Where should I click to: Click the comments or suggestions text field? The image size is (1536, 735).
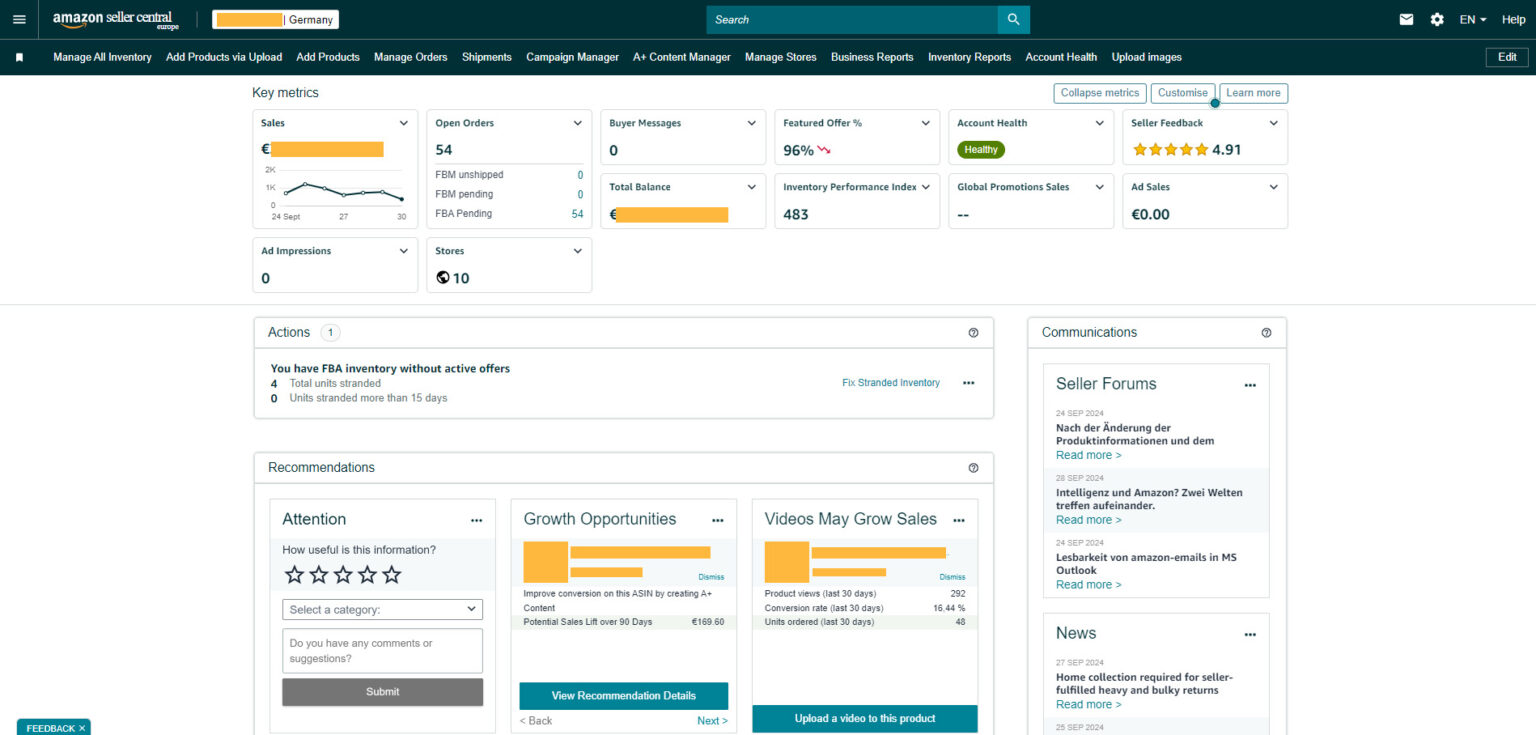382,651
